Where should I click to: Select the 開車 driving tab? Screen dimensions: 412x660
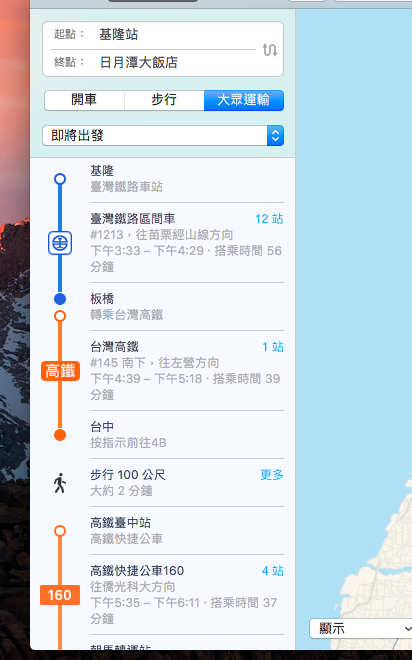click(x=84, y=100)
